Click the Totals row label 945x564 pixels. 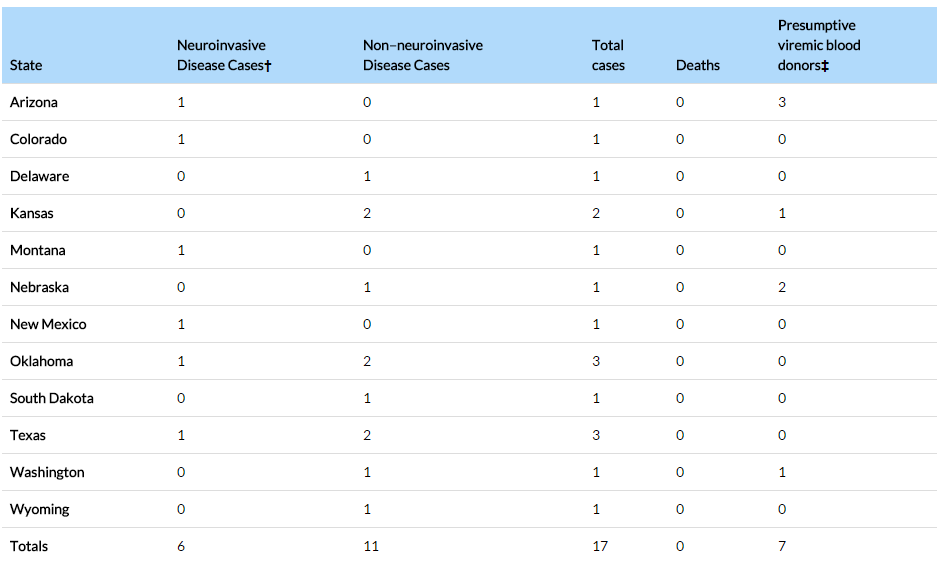(x=29, y=547)
